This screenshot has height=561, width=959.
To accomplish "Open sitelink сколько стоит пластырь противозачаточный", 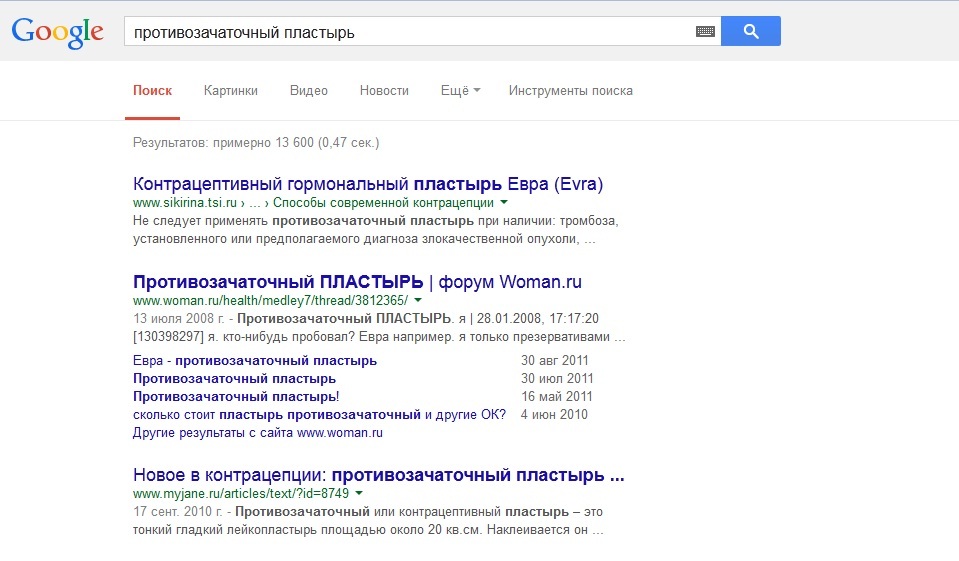I will coord(319,414).
